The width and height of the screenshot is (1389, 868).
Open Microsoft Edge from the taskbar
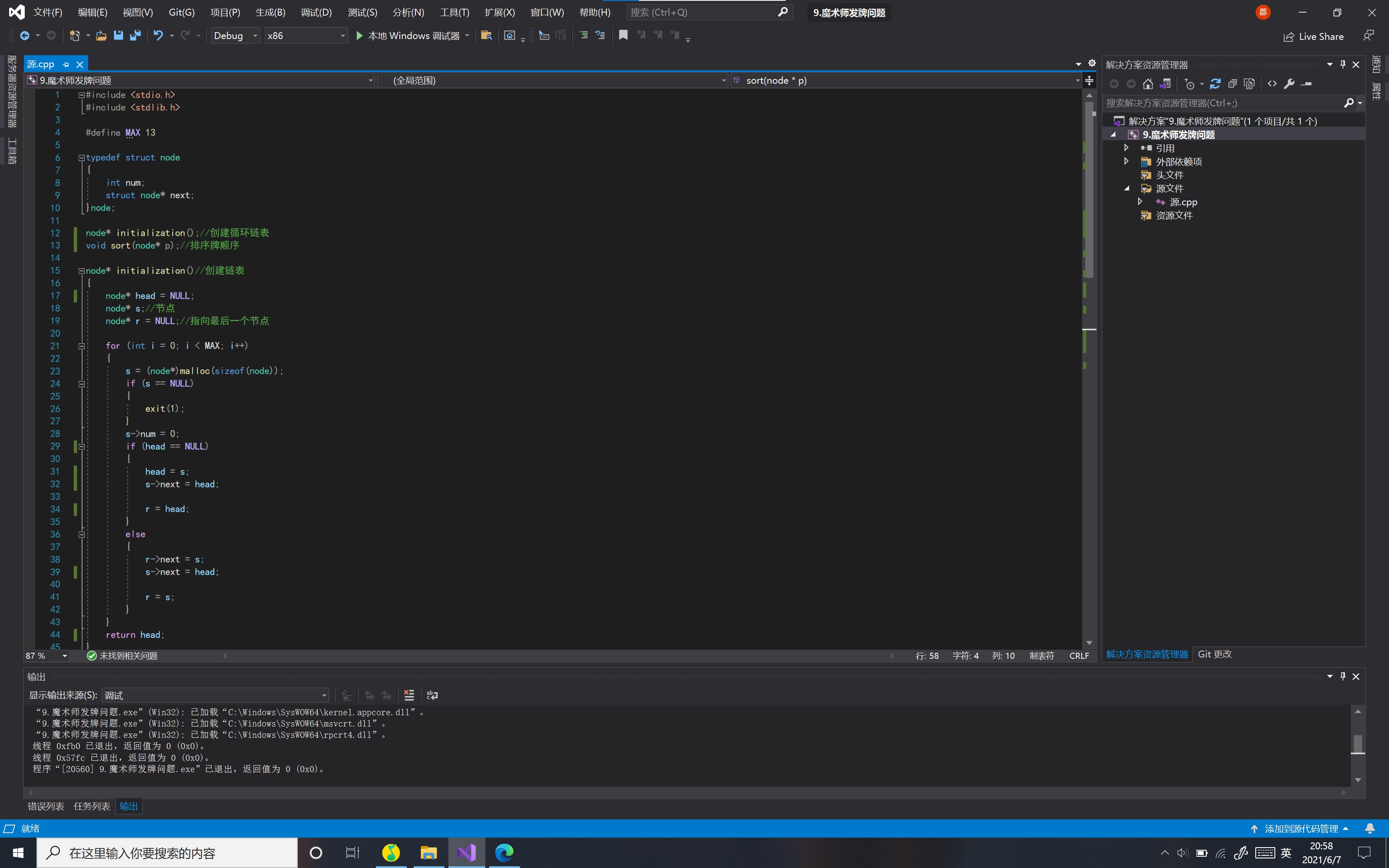[x=504, y=852]
